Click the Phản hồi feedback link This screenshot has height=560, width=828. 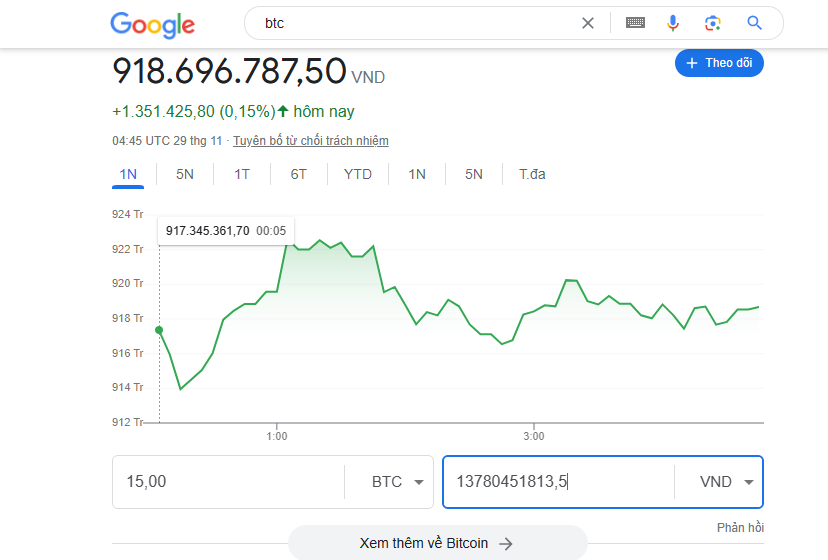(740, 527)
